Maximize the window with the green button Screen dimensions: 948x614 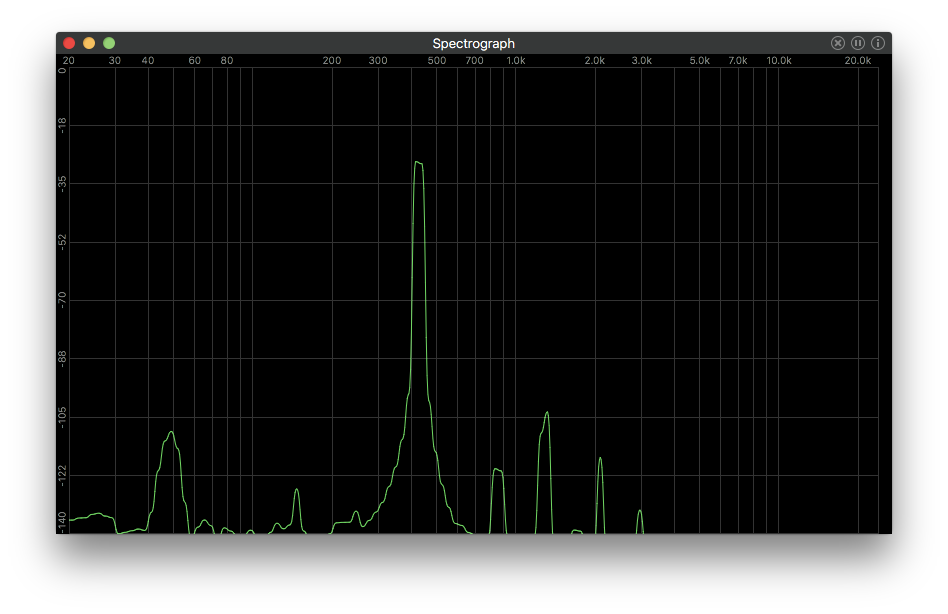click(x=109, y=43)
